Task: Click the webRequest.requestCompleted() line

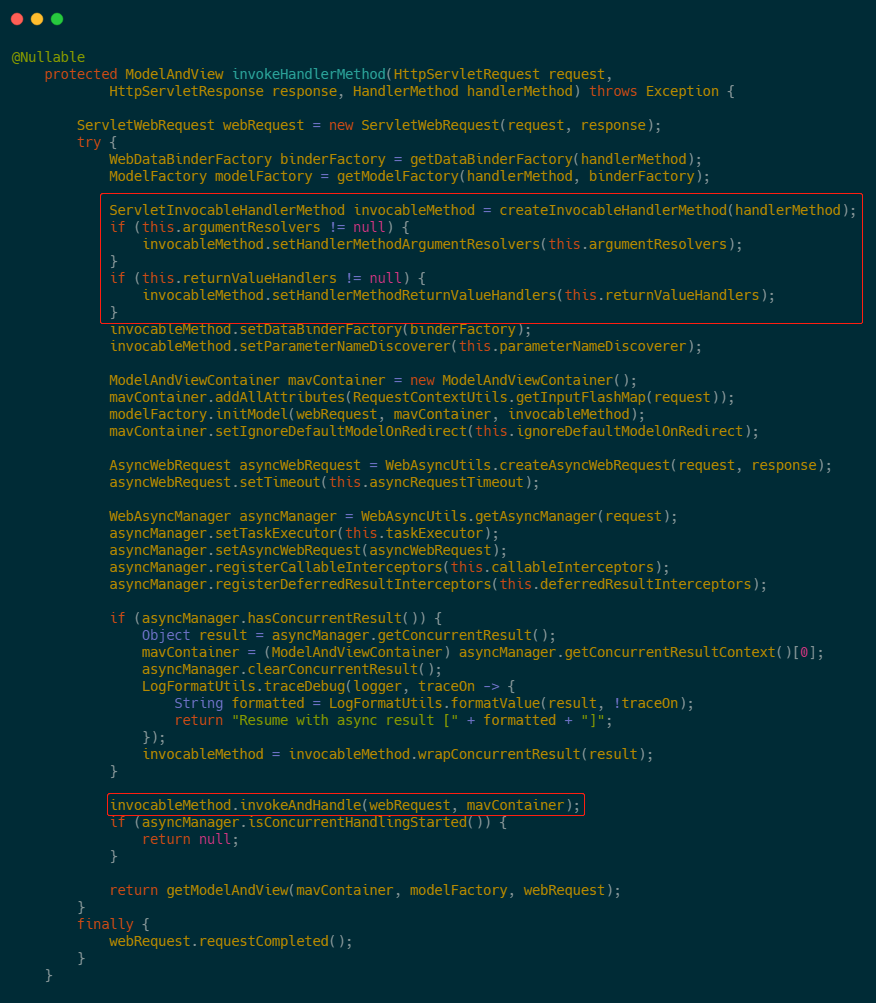Action: (x=231, y=941)
